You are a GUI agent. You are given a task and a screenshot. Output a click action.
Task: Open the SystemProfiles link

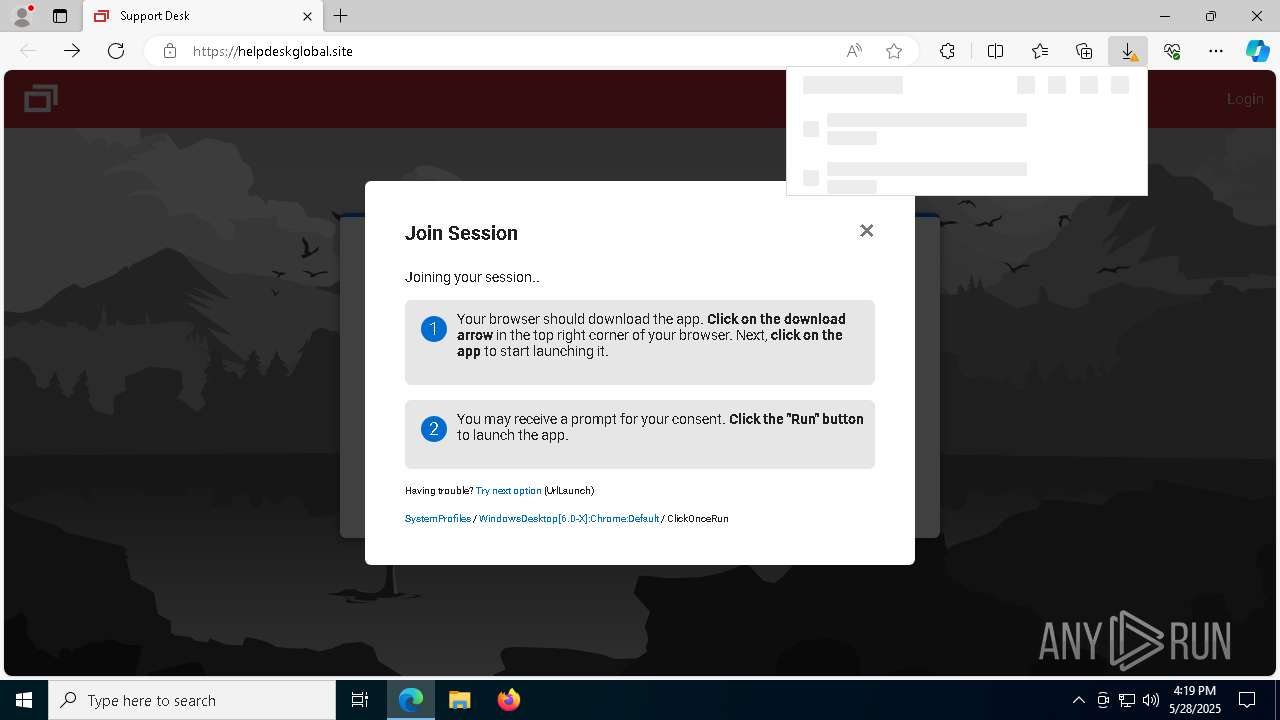tap(438, 519)
